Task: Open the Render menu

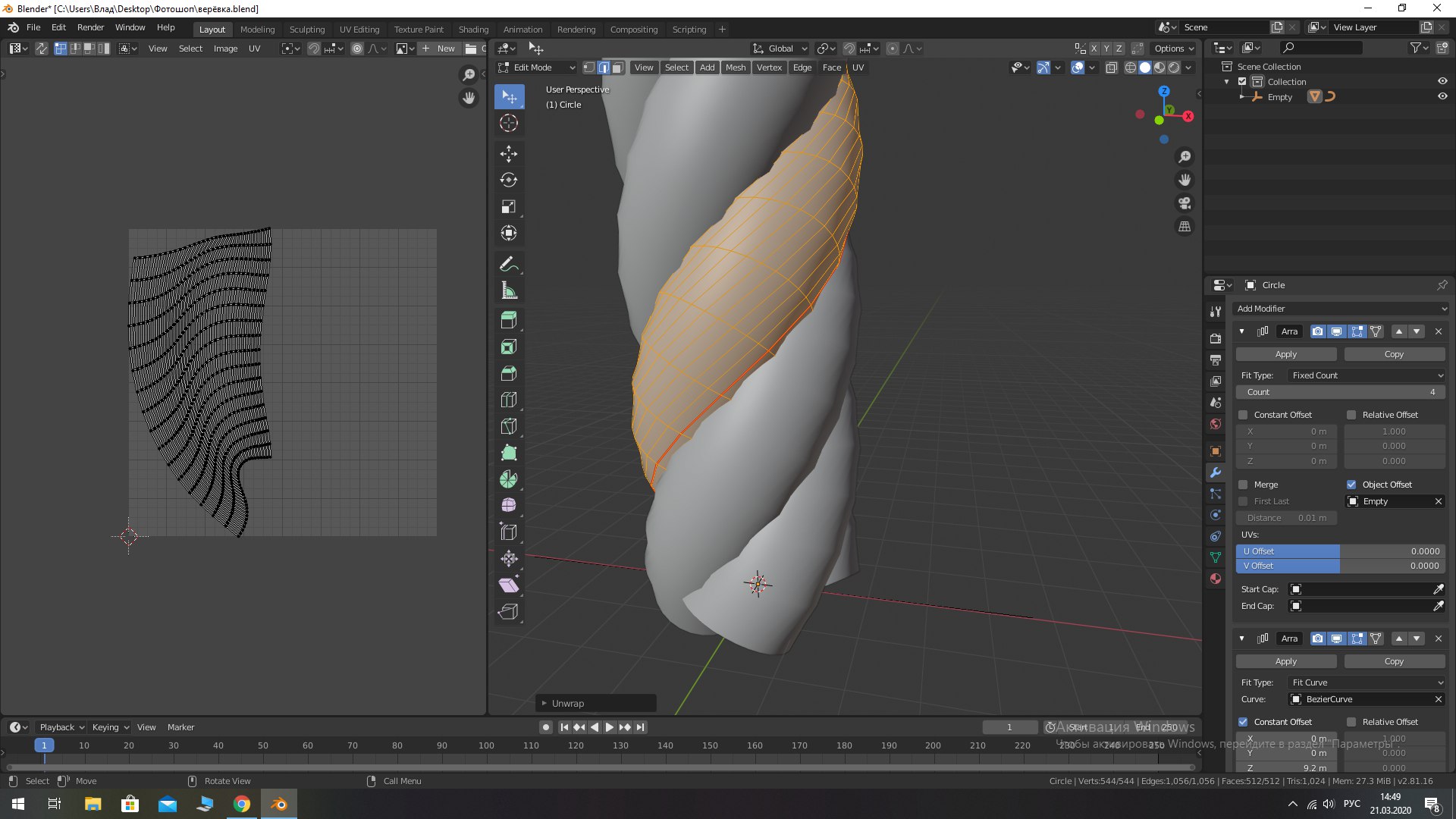Action: click(90, 27)
